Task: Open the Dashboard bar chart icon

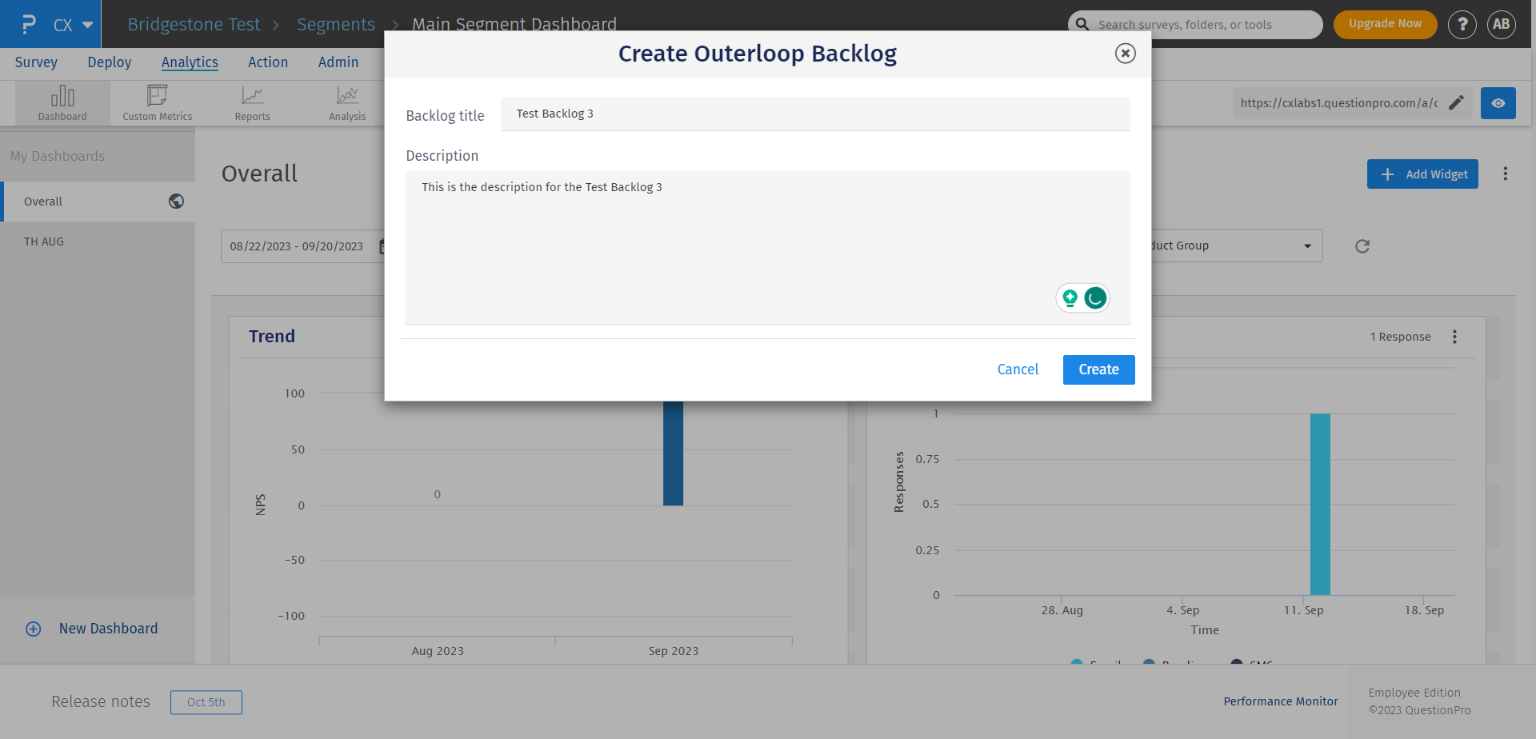Action: (x=63, y=97)
